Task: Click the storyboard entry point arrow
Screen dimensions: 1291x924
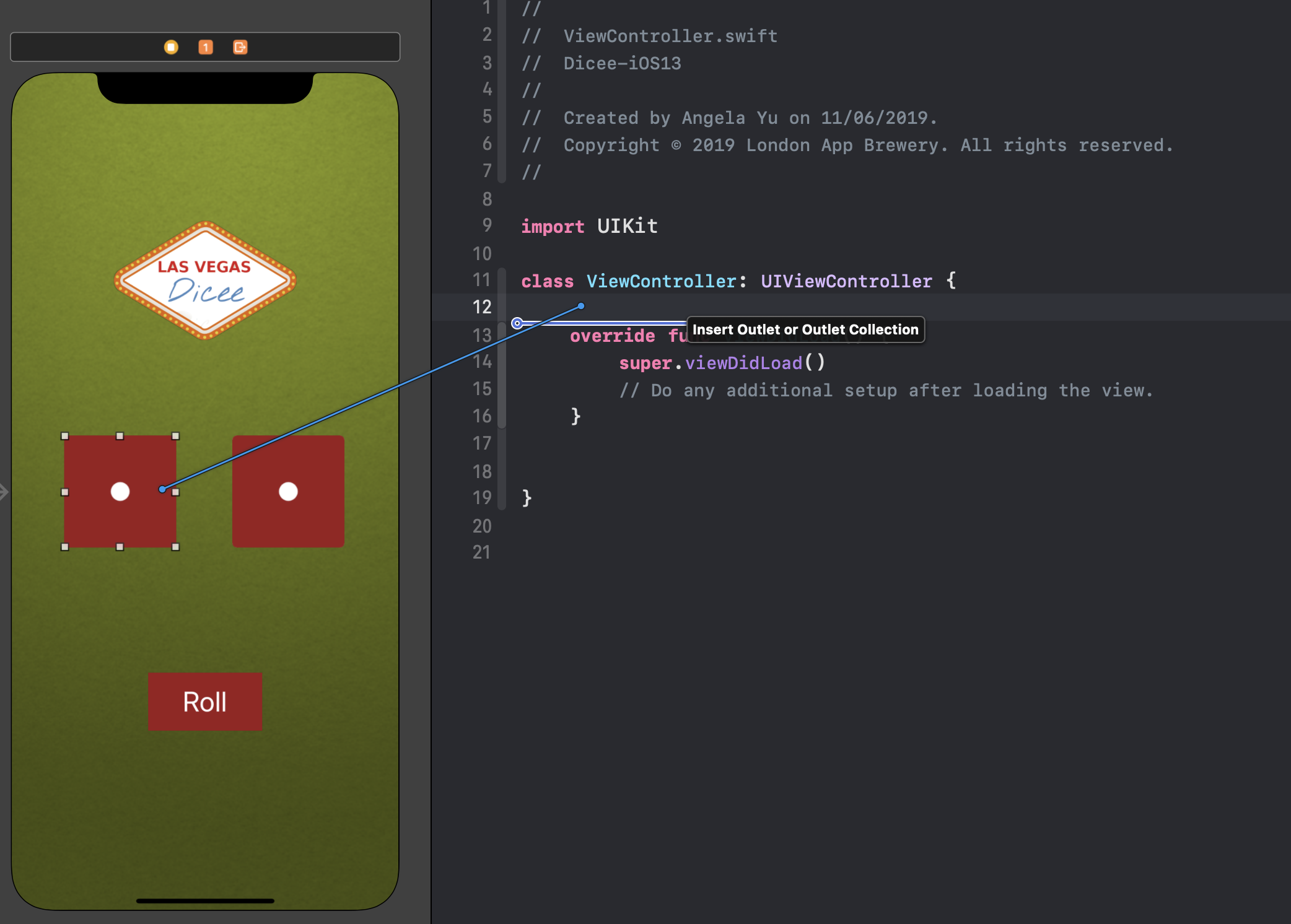Action: point(4,492)
